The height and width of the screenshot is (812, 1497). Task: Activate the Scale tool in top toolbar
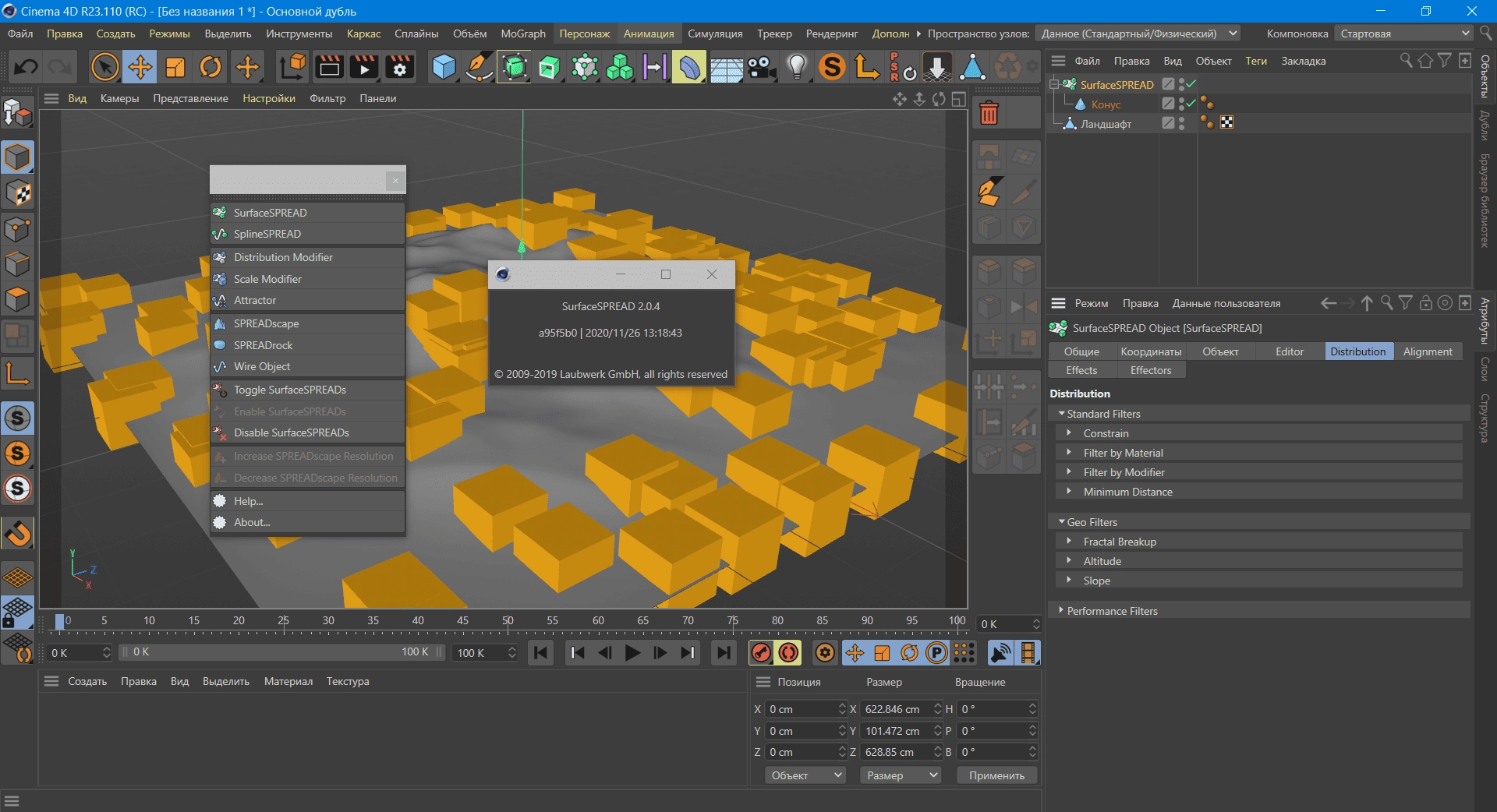point(175,67)
